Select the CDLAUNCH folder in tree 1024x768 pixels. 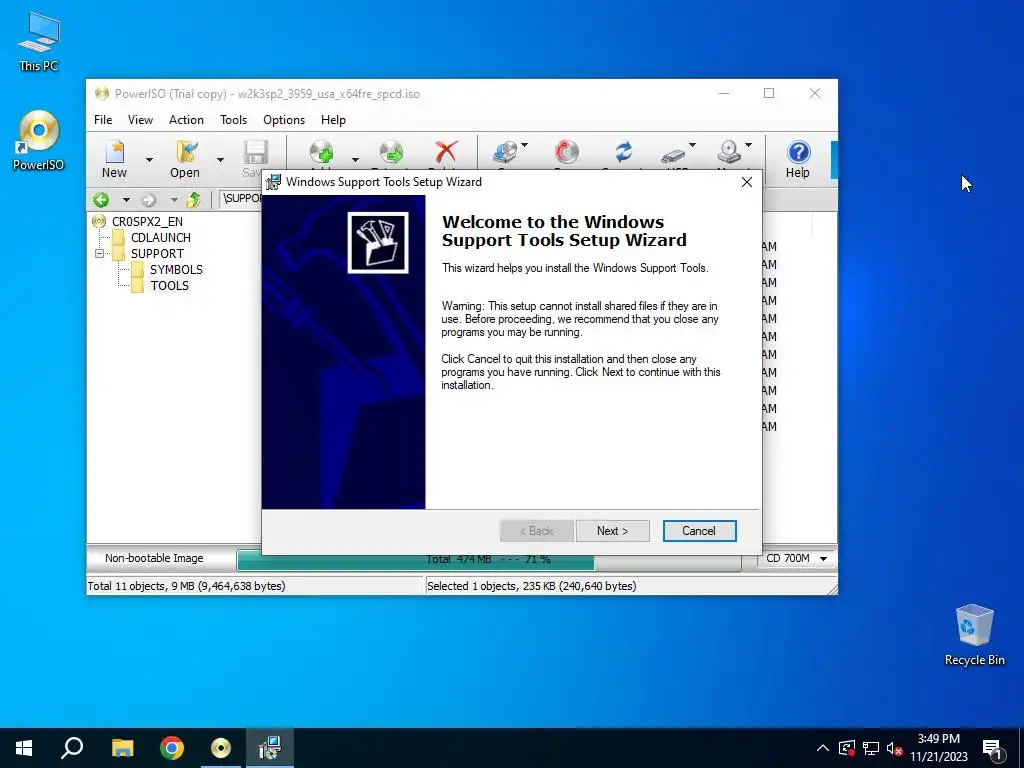[161, 238]
